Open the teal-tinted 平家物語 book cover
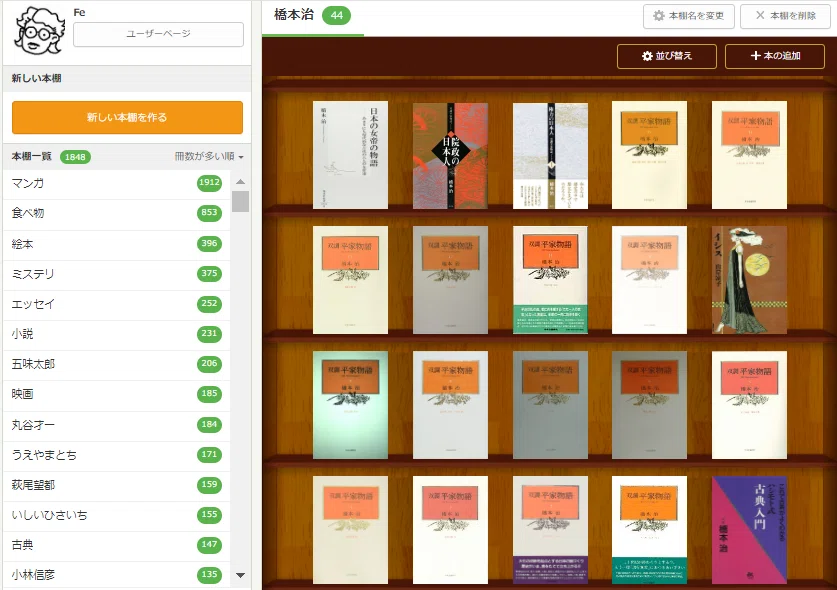837x590 pixels. click(x=350, y=405)
